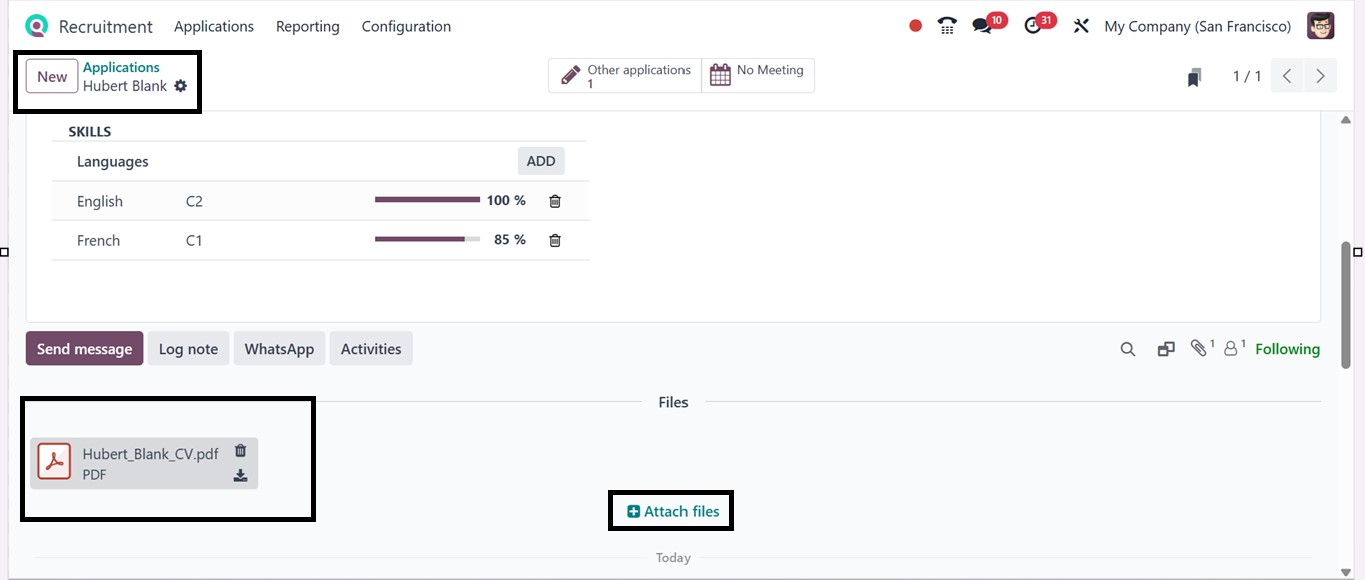The image size is (1365, 580).
Task: Go to the next record arrow
Action: [1320, 76]
